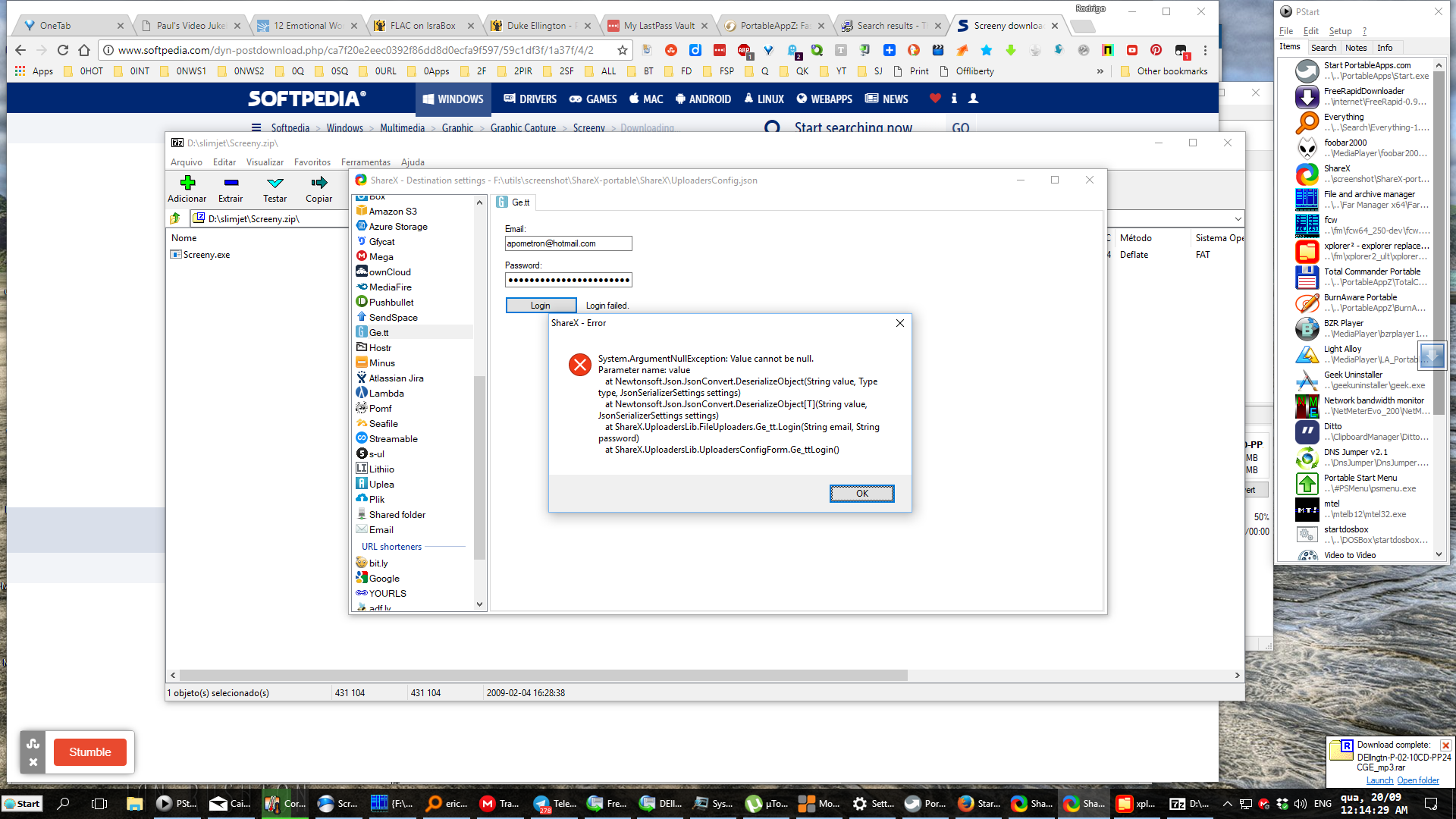Select Hostr destination
The height and width of the screenshot is (819, 1456).
[380, 347]
